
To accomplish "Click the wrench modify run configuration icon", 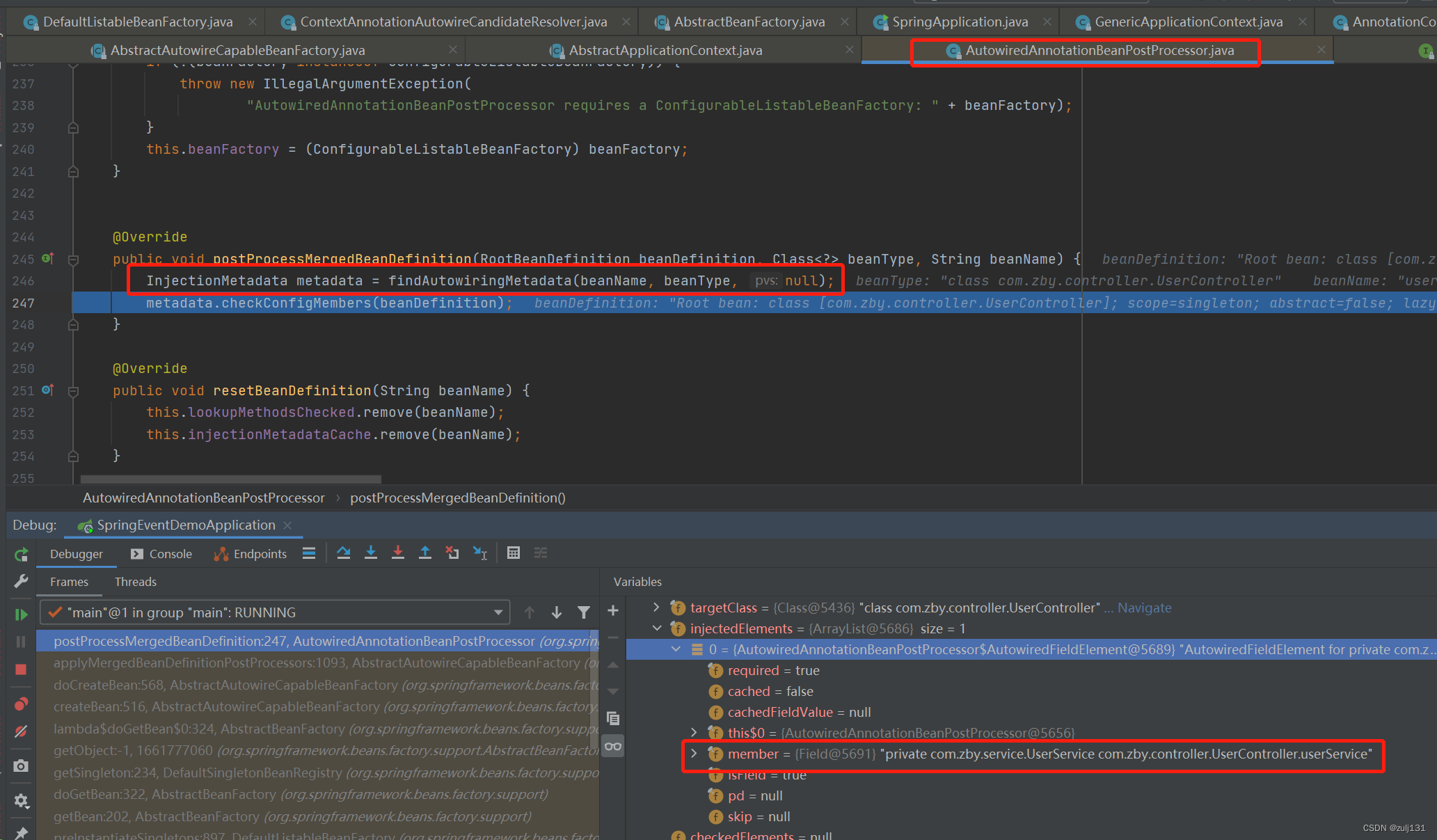I will click(x=21, y=581).
